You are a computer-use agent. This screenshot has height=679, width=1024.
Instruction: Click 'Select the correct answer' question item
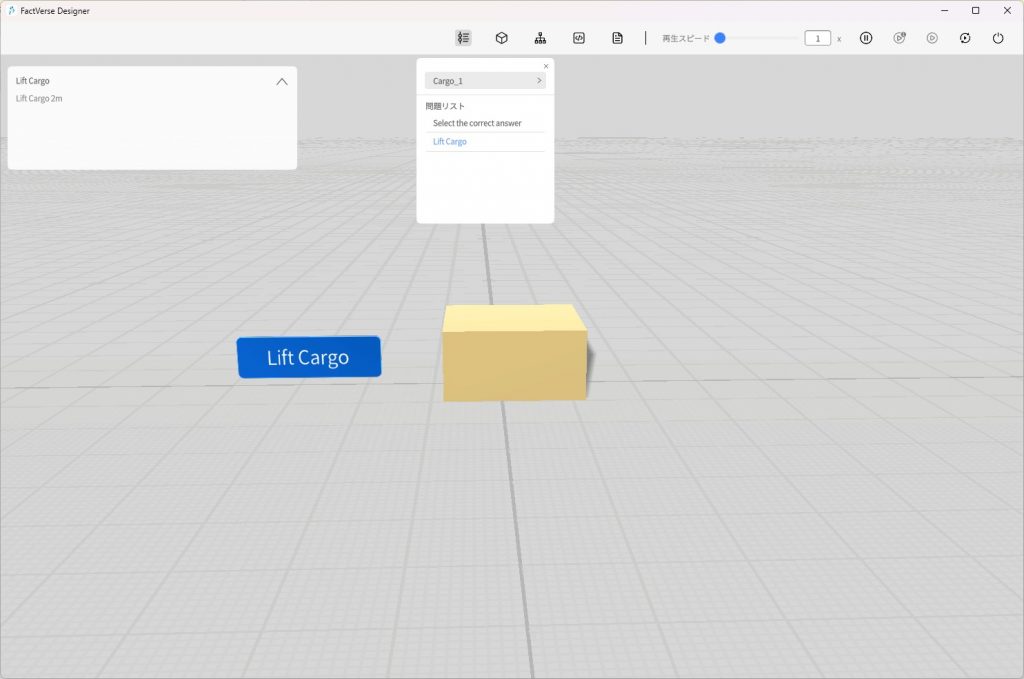(x=477, y=123)
